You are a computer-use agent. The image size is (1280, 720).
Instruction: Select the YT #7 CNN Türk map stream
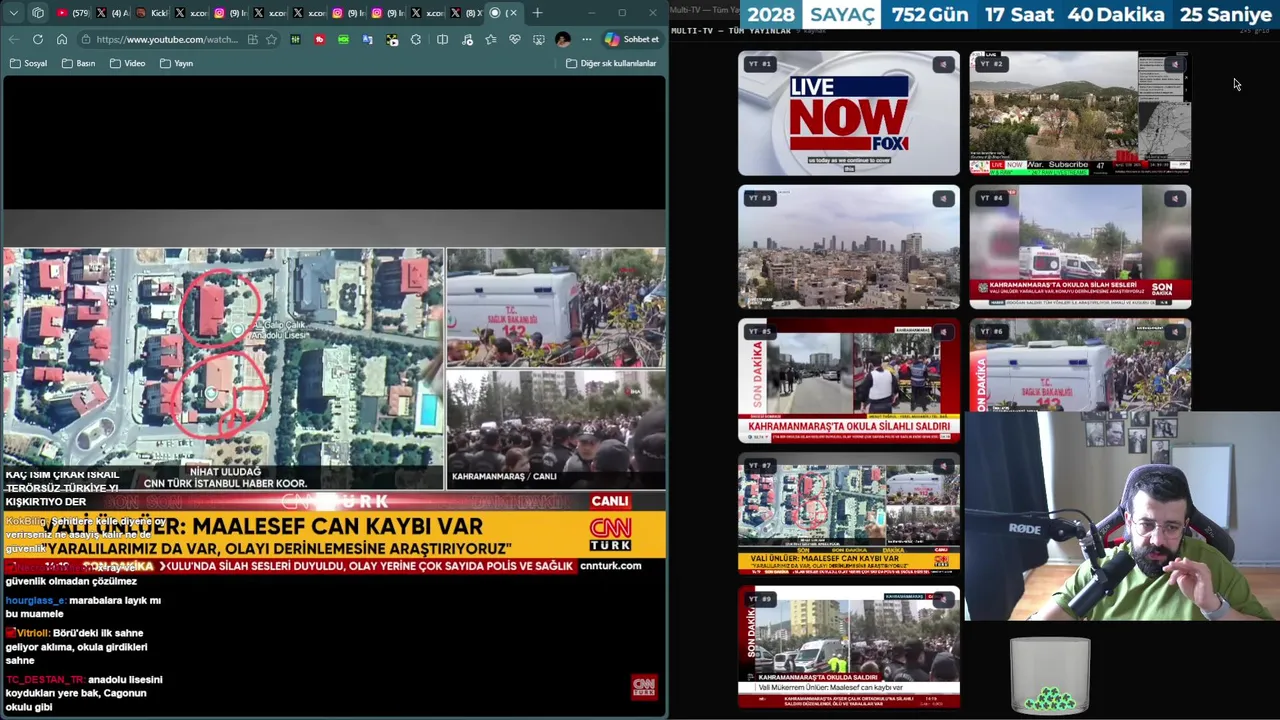[849, 514]
